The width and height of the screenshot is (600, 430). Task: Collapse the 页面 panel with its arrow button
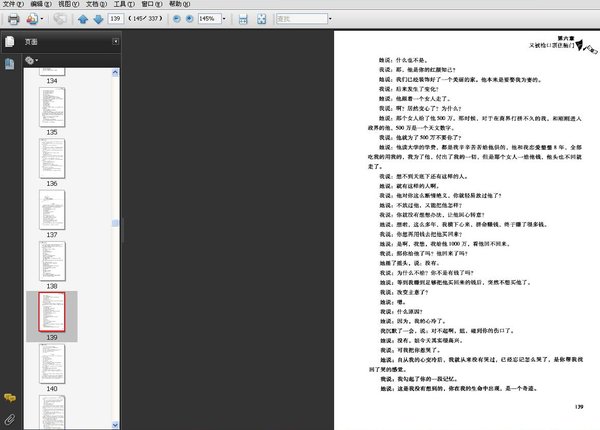[x=115, y=41]
